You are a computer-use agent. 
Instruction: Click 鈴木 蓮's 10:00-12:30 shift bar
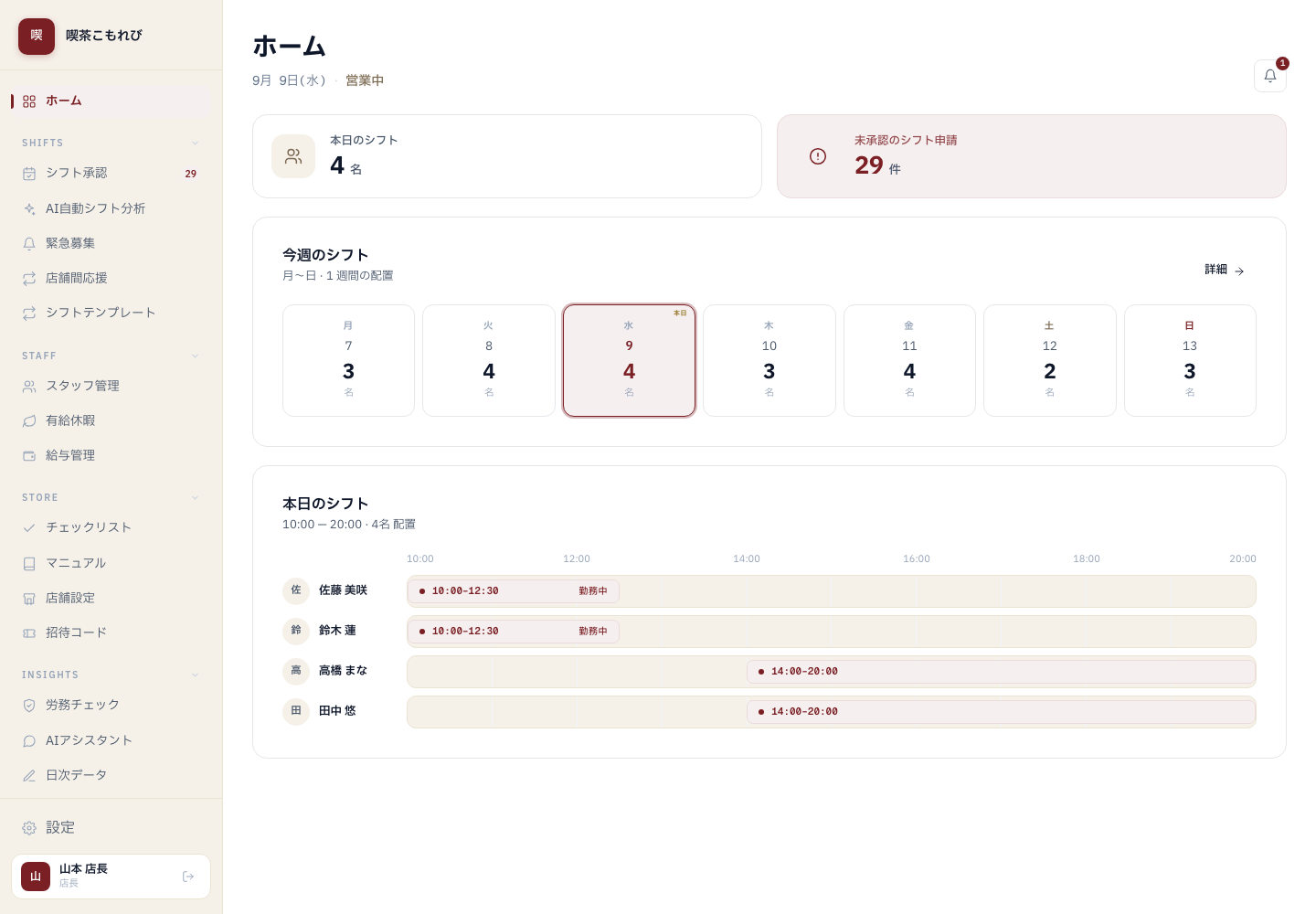514,632
